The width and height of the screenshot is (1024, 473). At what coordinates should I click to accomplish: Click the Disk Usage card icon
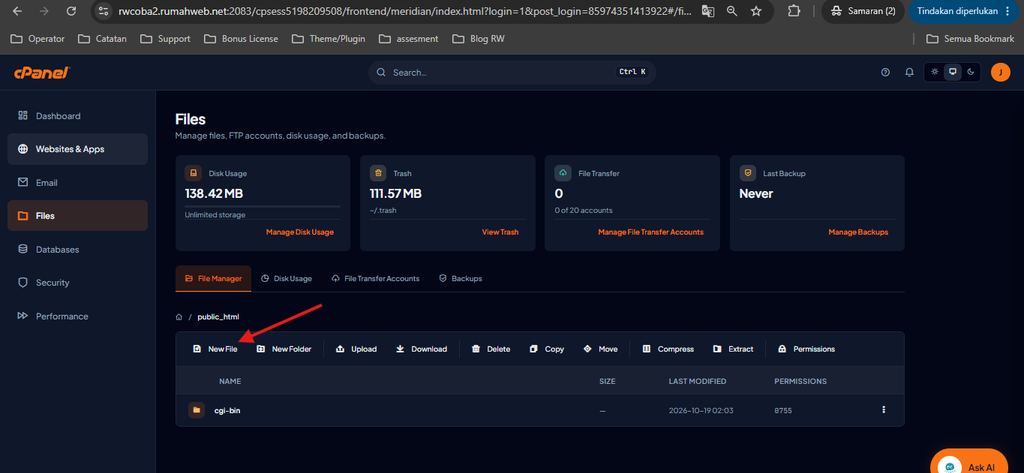[x=193, y=173]
